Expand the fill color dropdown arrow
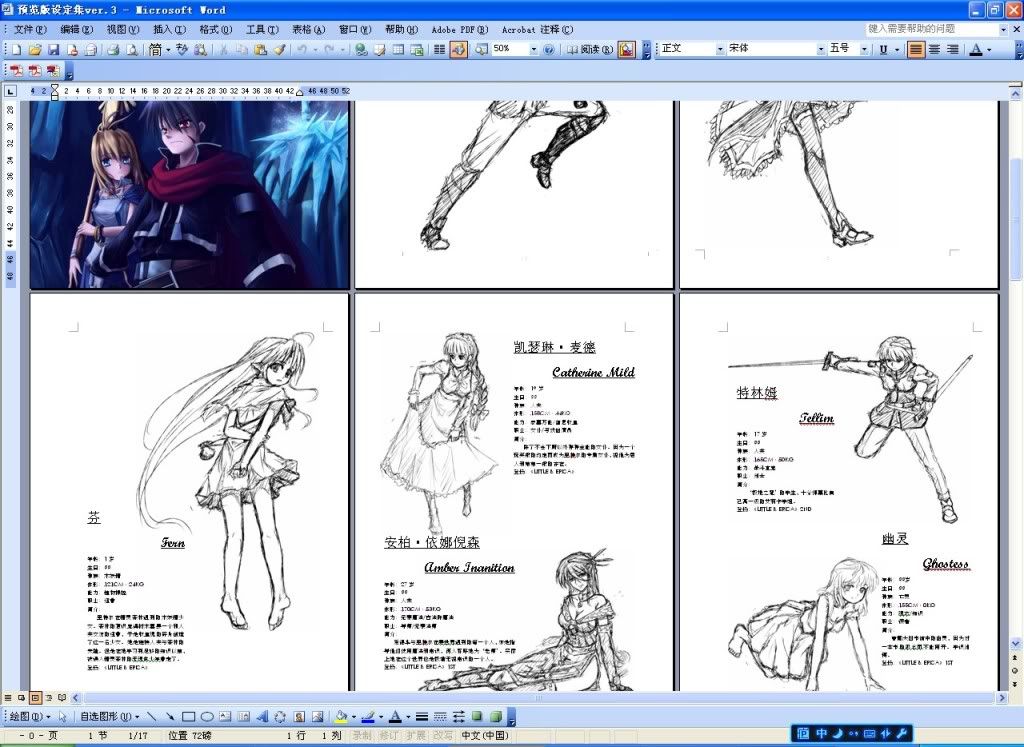 353,716
